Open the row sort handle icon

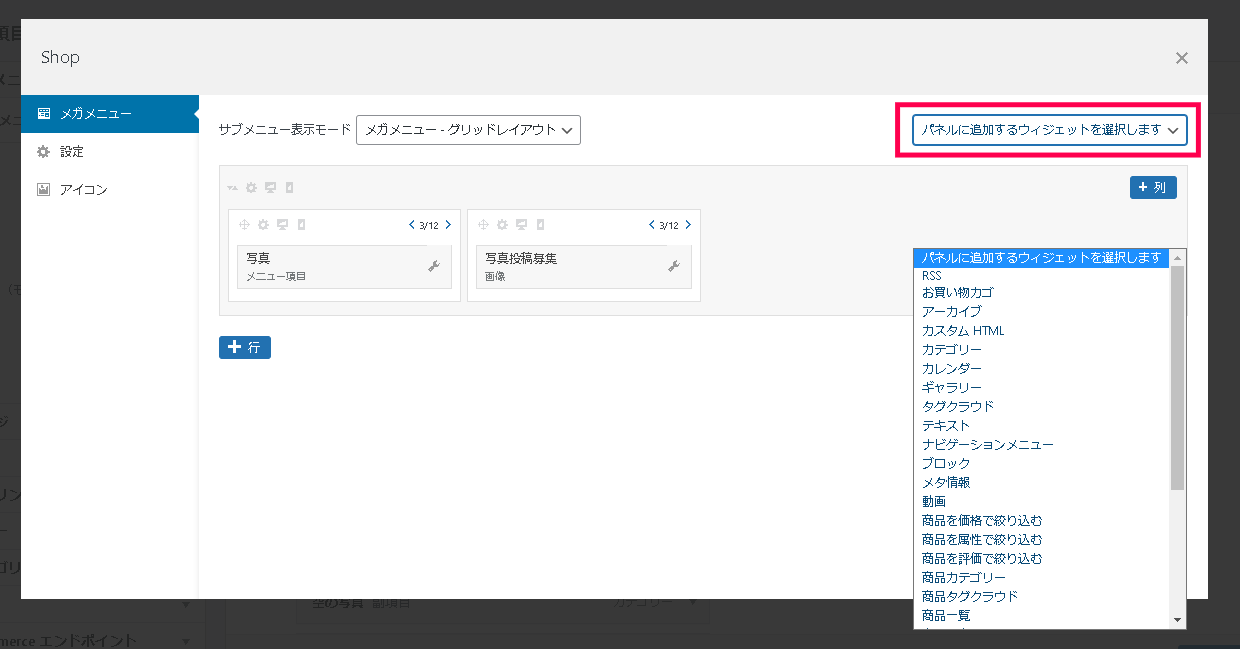pyautogui.click(x=233, y=187)
